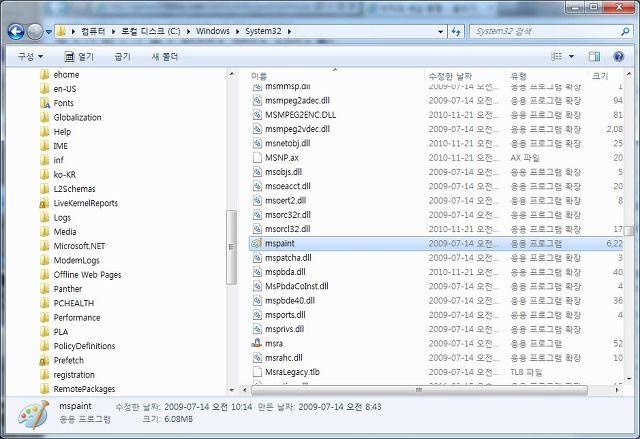
Task: Select the Microsoft.NET folder in tree
Action: [x=79, y=246]
